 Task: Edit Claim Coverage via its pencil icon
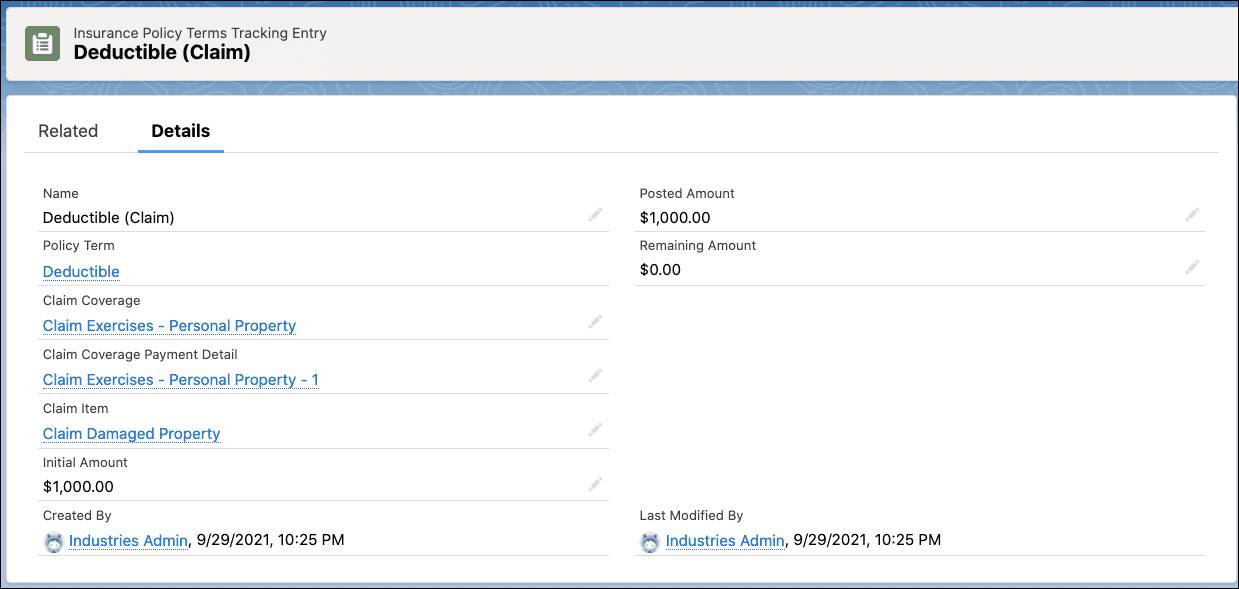(595, 322)
